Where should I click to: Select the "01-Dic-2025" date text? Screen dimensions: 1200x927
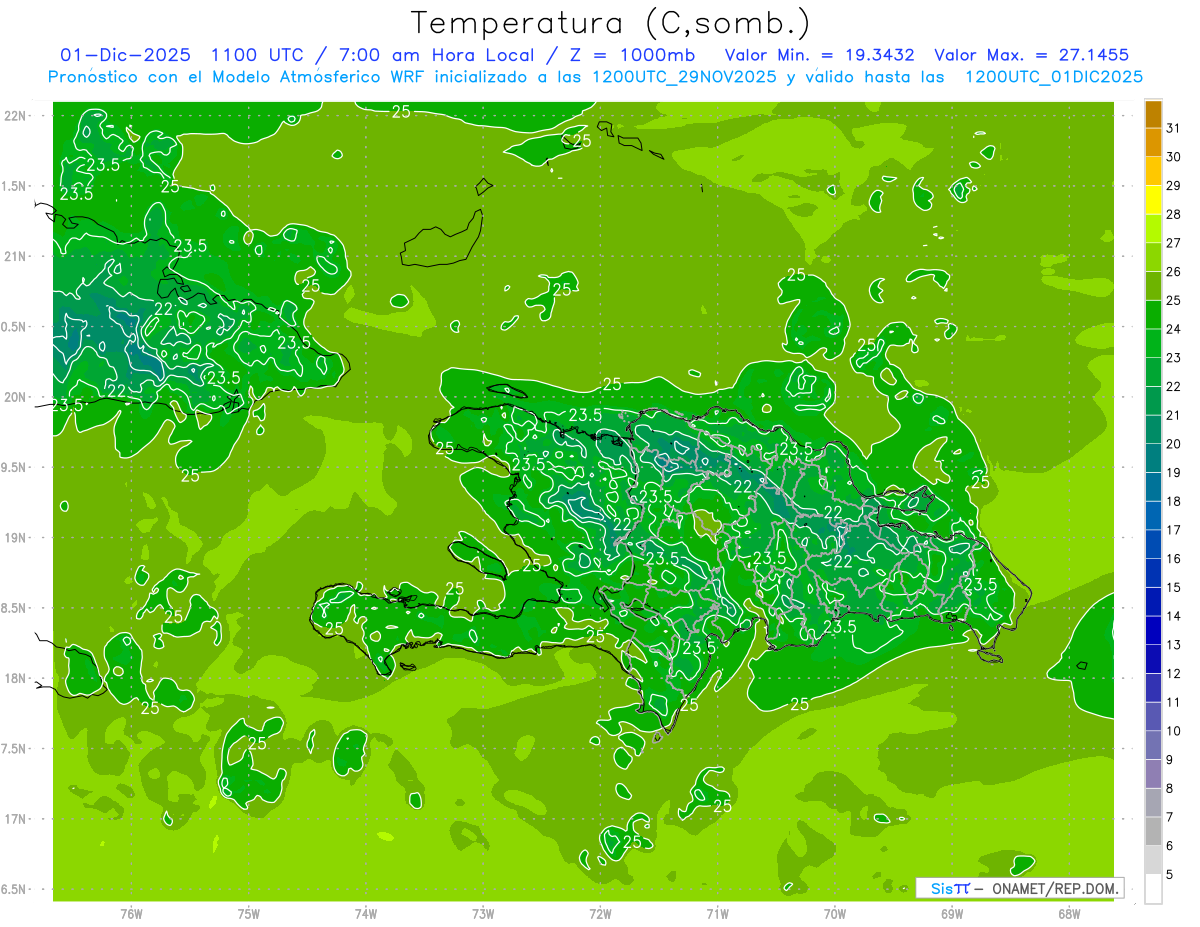pyautogui.click(x=126, y=55)
